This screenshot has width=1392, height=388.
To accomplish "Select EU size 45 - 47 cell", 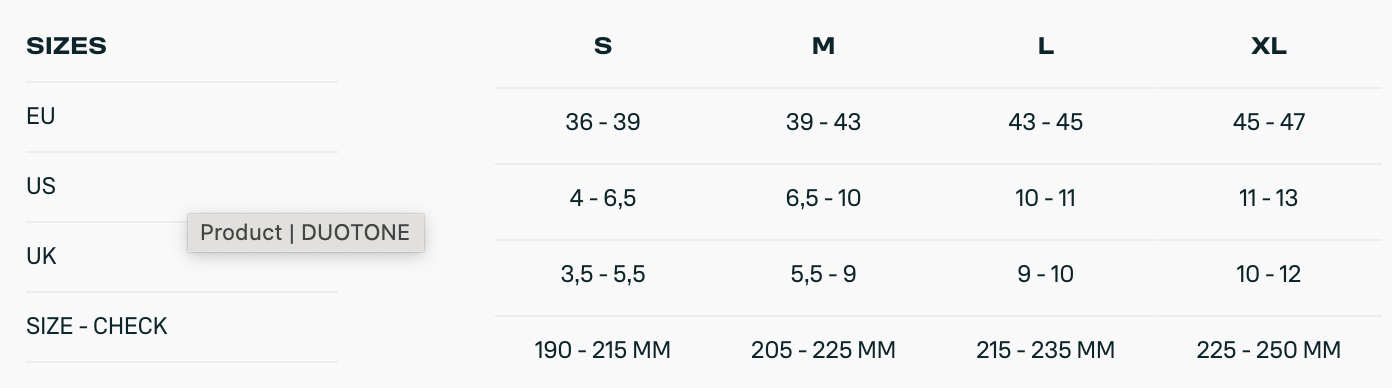I will (1269, 122).
